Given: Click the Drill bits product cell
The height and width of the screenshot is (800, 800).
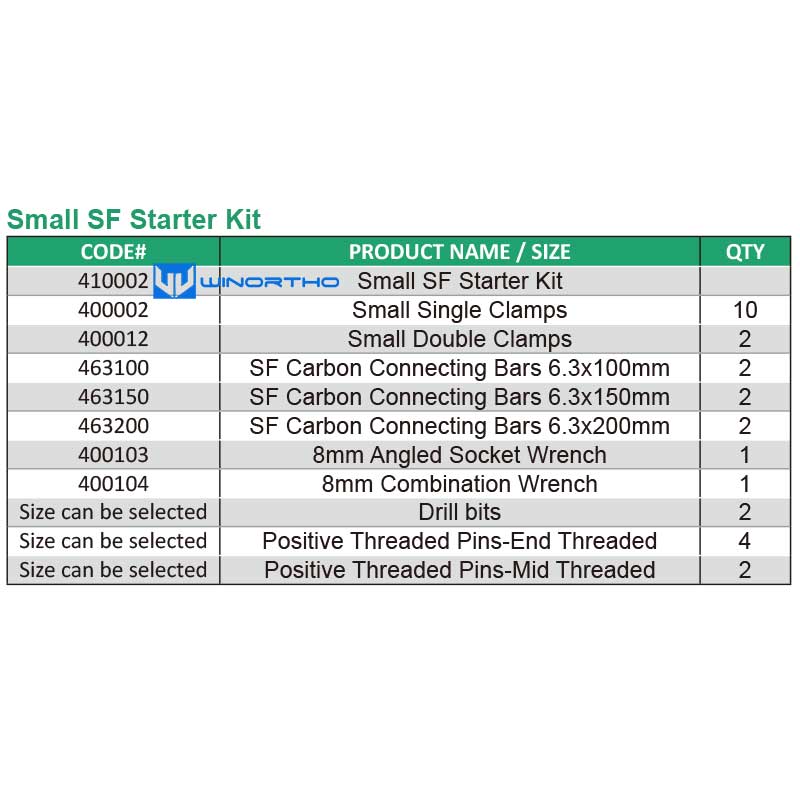Looking at the screenshot, I should [x=460, y=512].
